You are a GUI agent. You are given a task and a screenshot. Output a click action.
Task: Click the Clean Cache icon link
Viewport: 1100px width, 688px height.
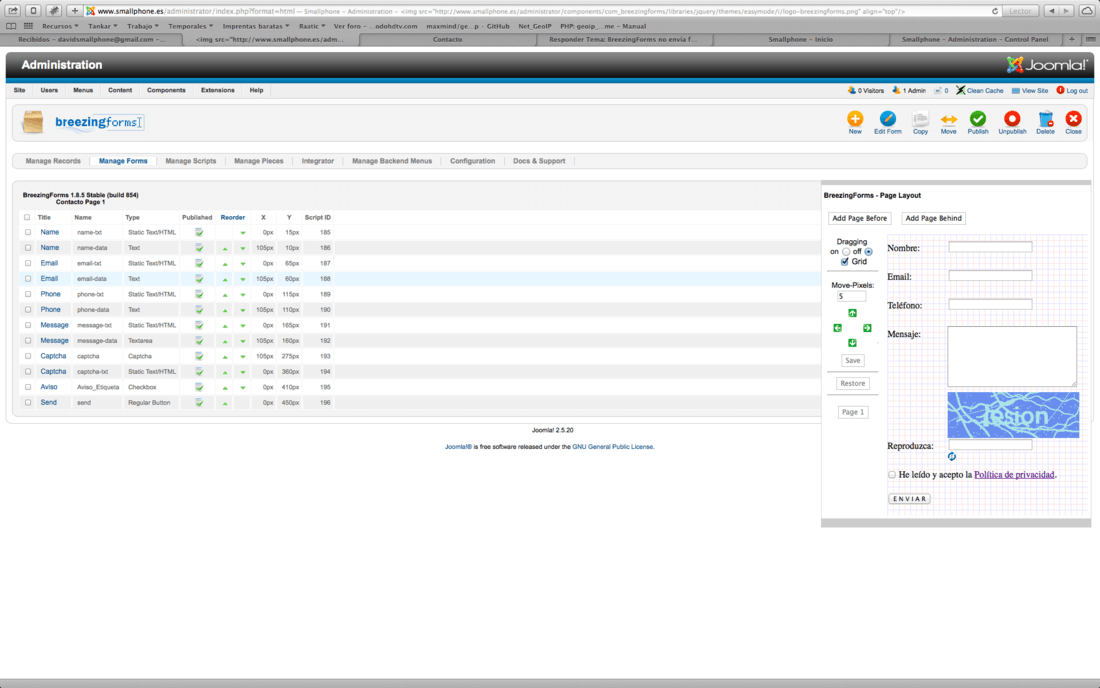click(x=979, y=90)
